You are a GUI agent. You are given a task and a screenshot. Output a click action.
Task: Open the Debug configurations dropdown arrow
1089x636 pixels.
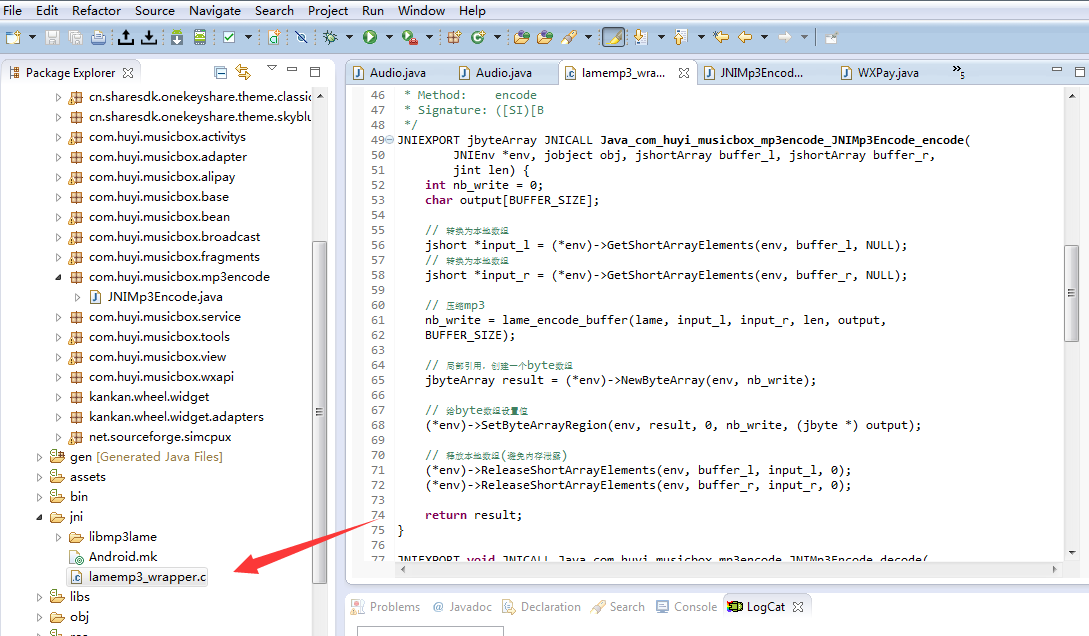[x=349, y=37]
